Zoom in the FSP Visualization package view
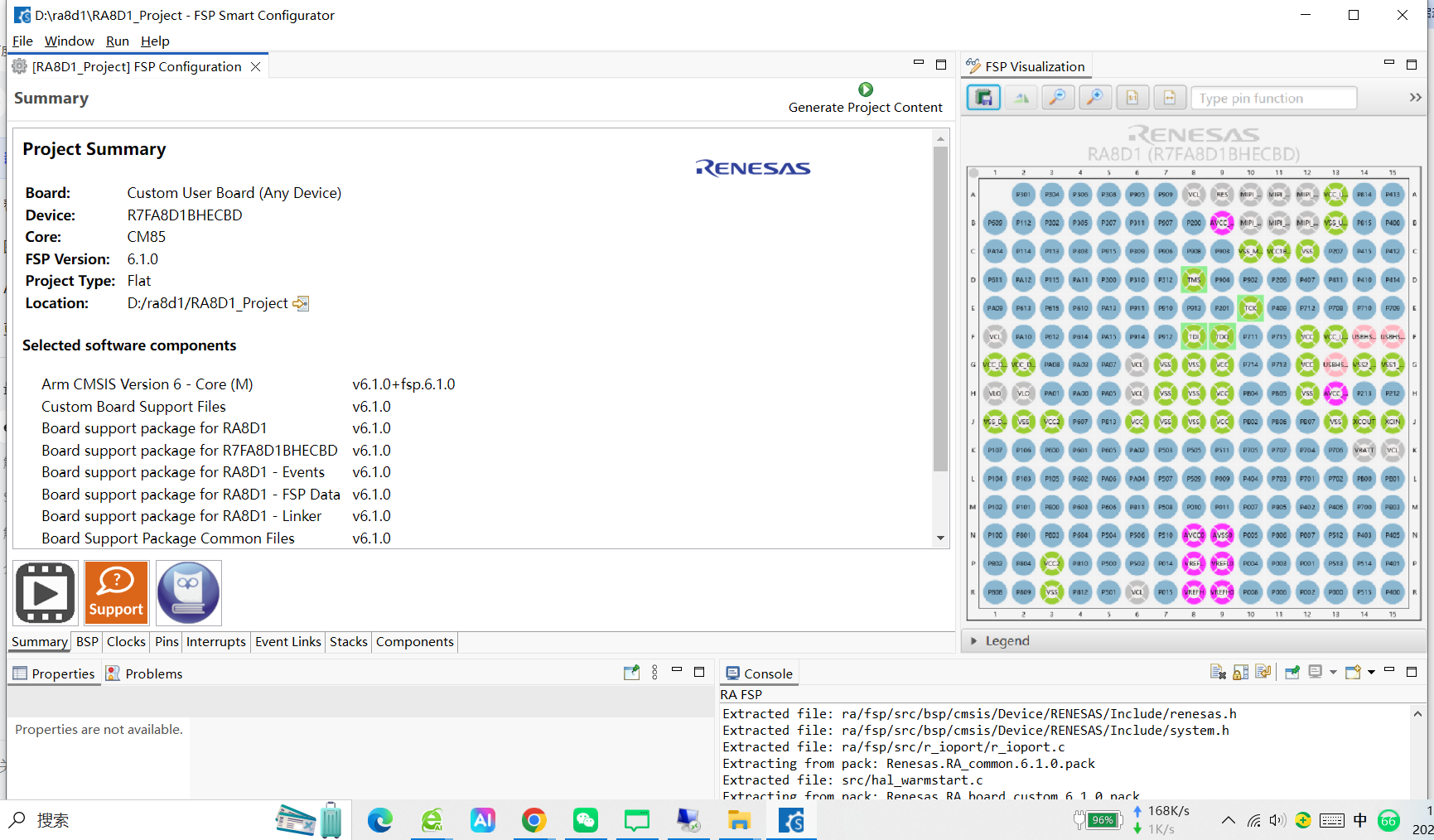The image size is (1434, 840). tap(1095, 98)
